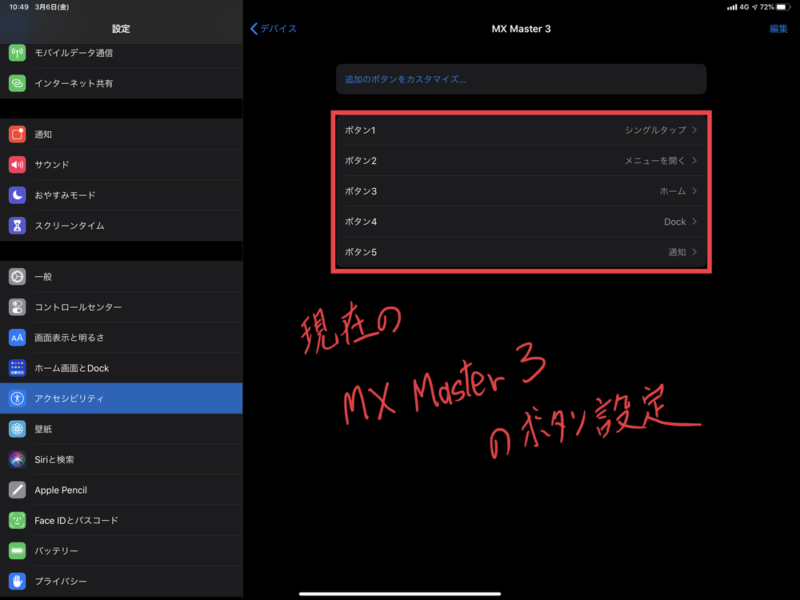Open 追加のボタンをカスタマイズ… link
Image resolution: width=800 pixels, height=600 pixels.
tap(521, 79)
